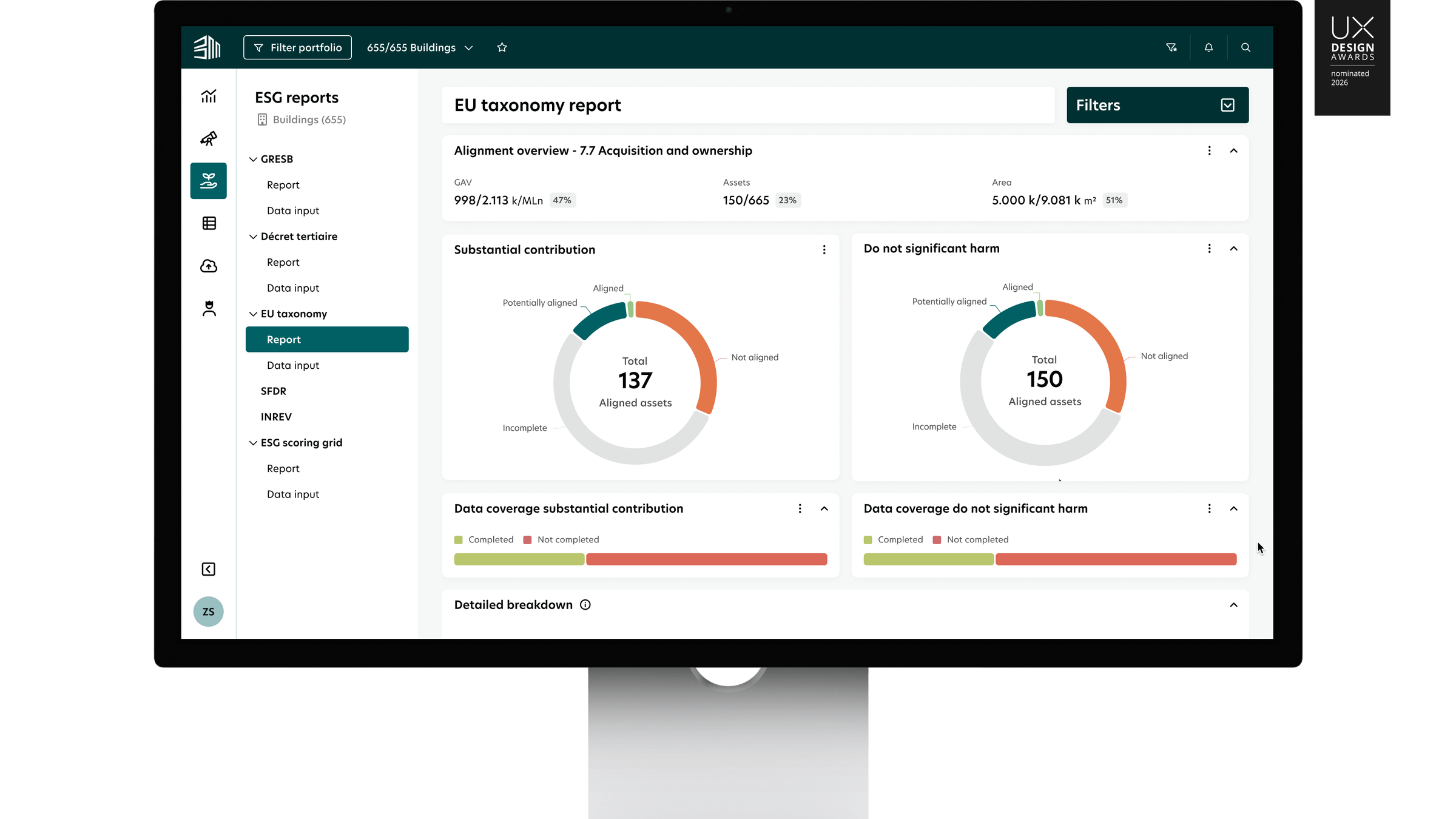Image resolution: width=1456 pixels, height=819 pixels.
Task: Open the search magnifier icon
Action: [x=1245, y=47]
